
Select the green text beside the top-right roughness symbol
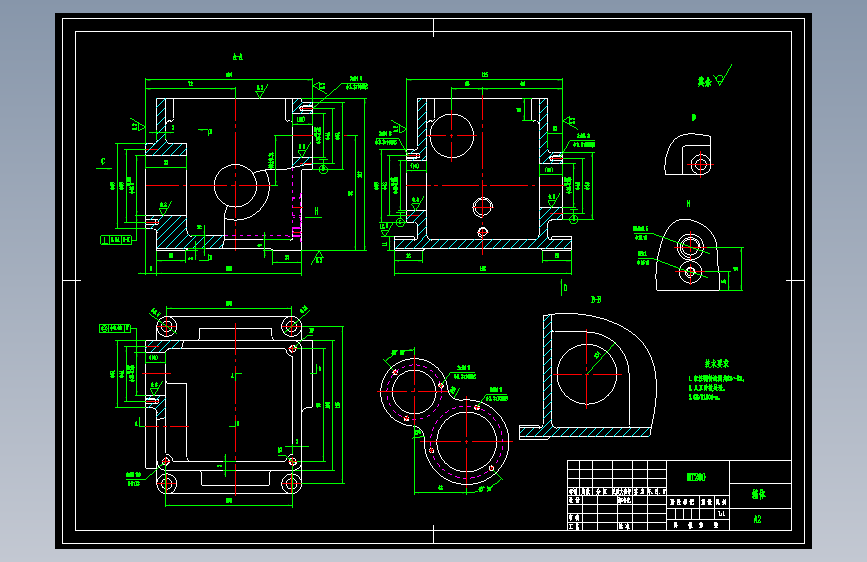click(704, 82)
